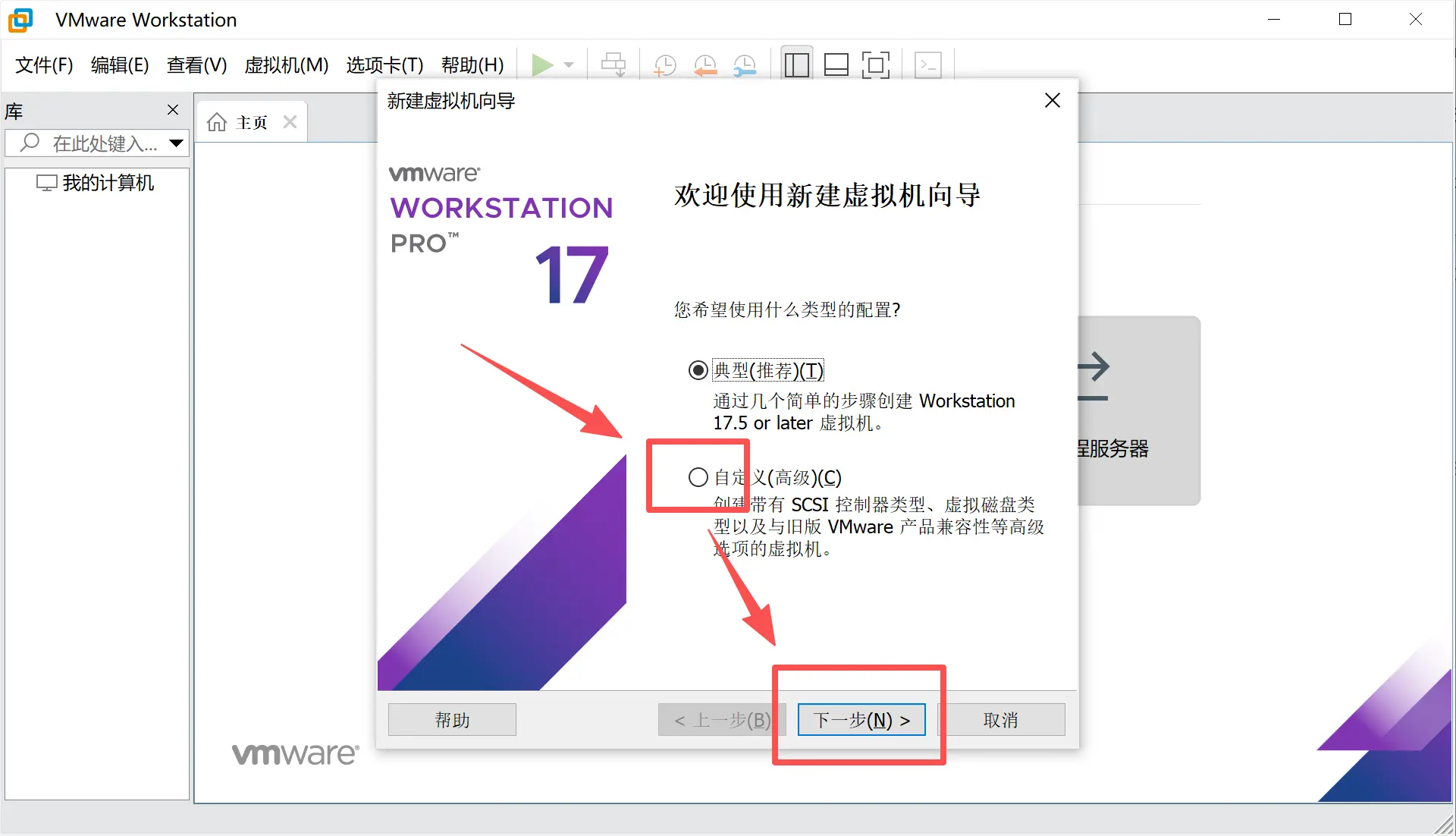Open the 帮助(H) menu
The height and width of the screenshot is (836, 1456).
point(472,65)
